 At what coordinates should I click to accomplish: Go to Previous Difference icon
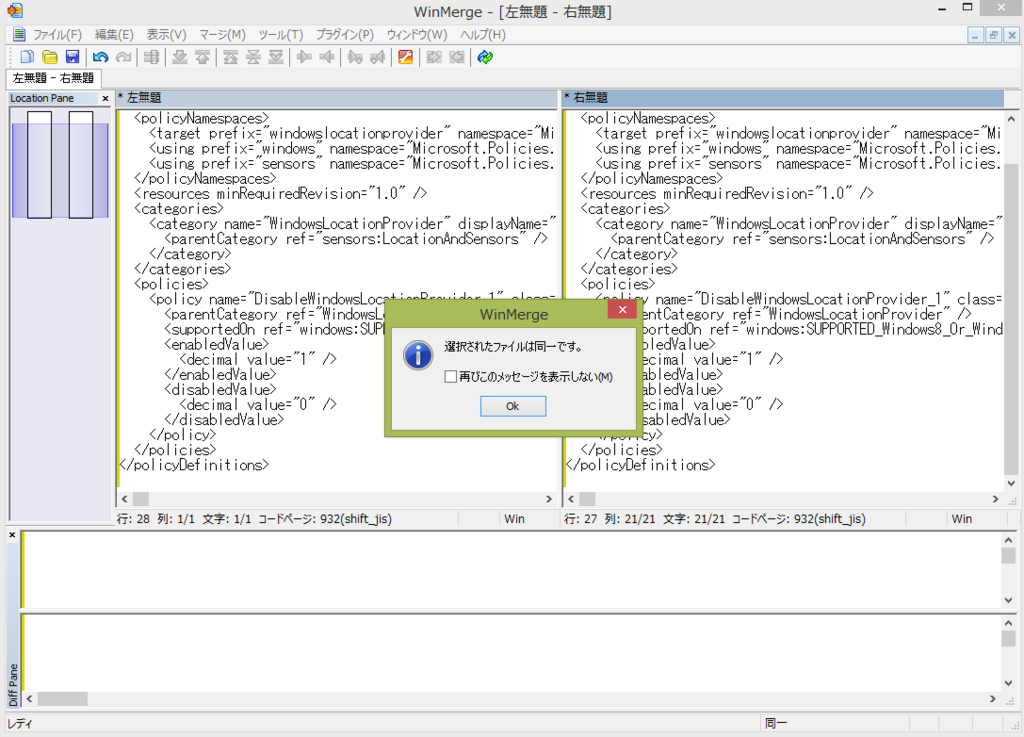202,57
